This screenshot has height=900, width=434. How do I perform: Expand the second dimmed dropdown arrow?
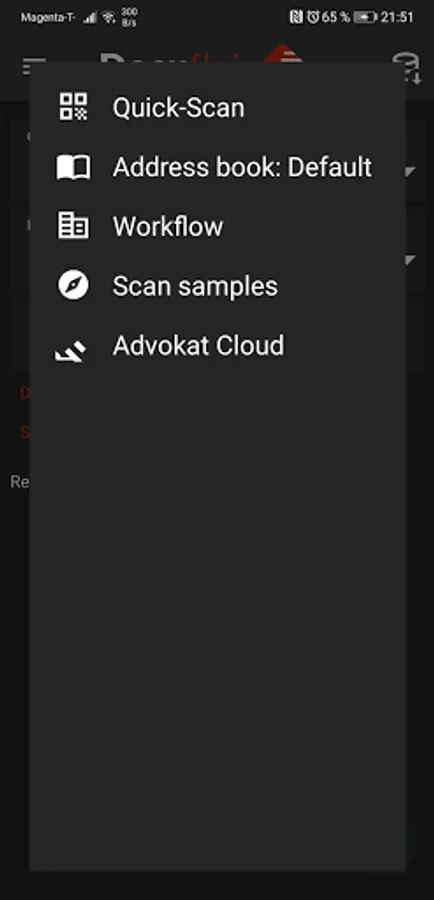pyautogui.click(x=409, y=260)
